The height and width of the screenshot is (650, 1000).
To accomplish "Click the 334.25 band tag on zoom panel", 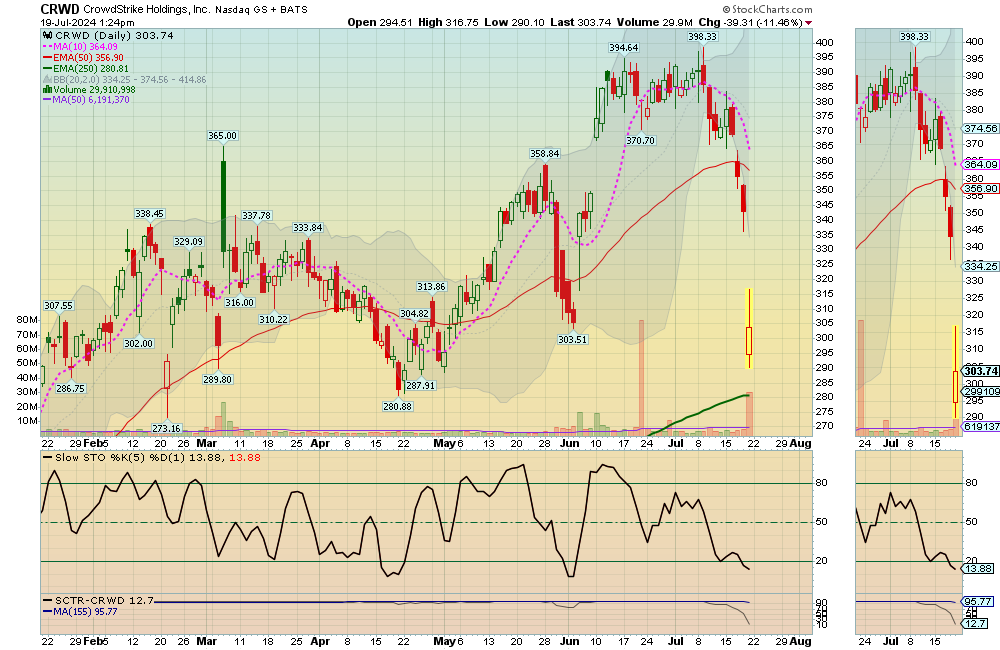I will 980,267.
